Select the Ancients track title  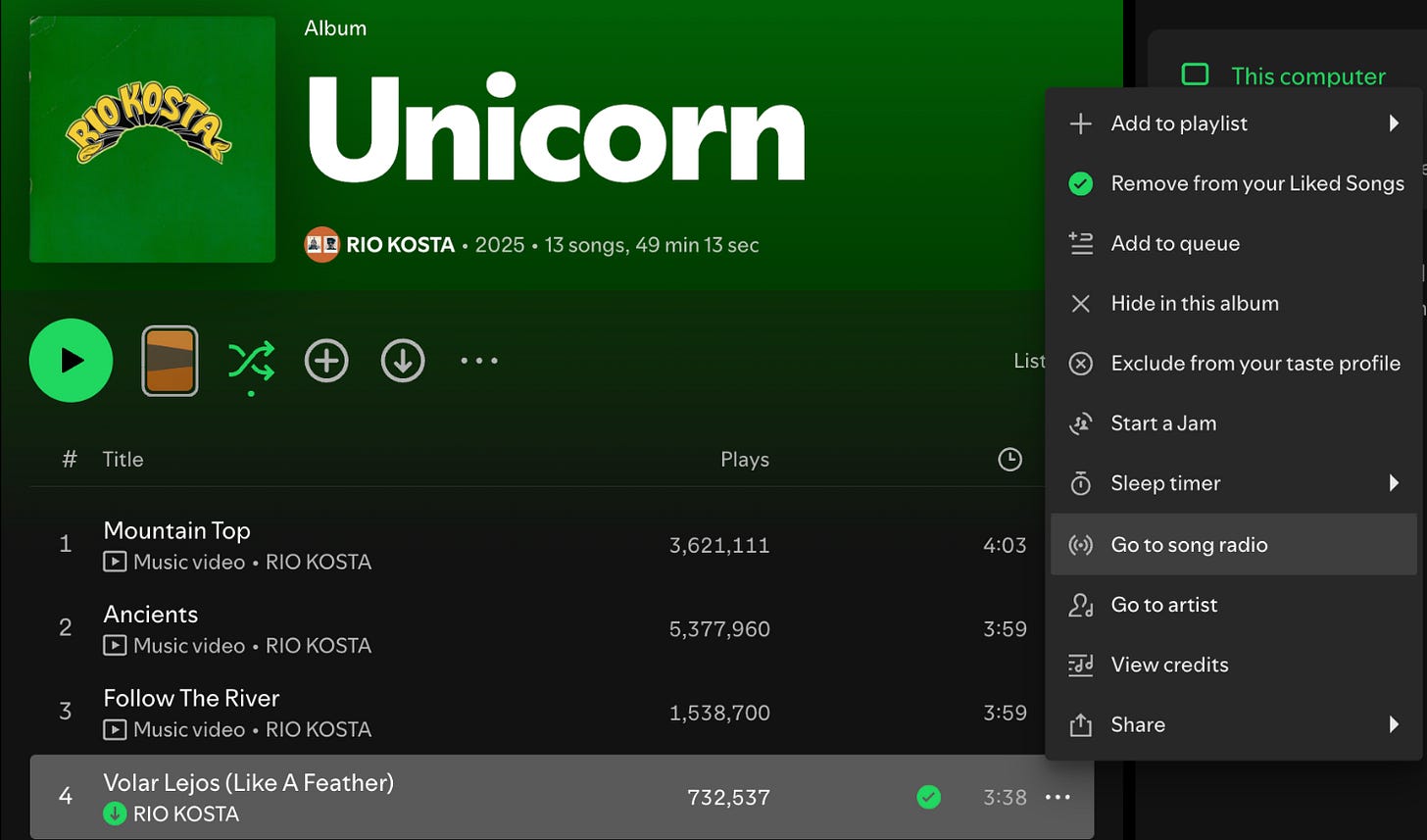pyautogui.click(x=151, y=615)
